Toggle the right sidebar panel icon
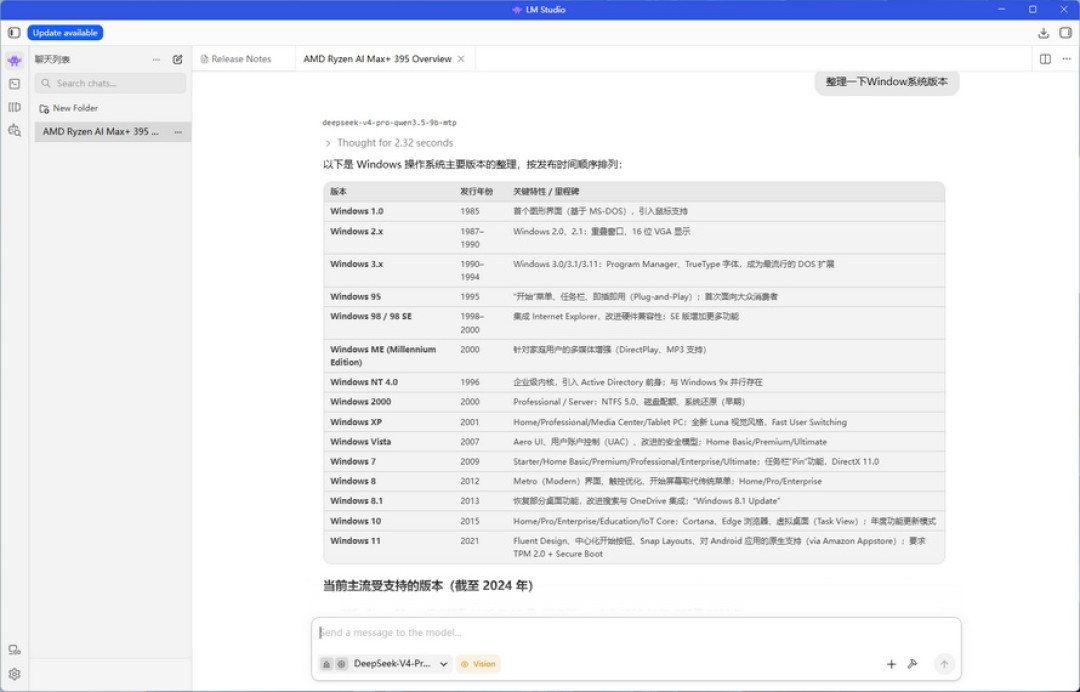The image size is (1080, 692). click(x=1066, y=32)
